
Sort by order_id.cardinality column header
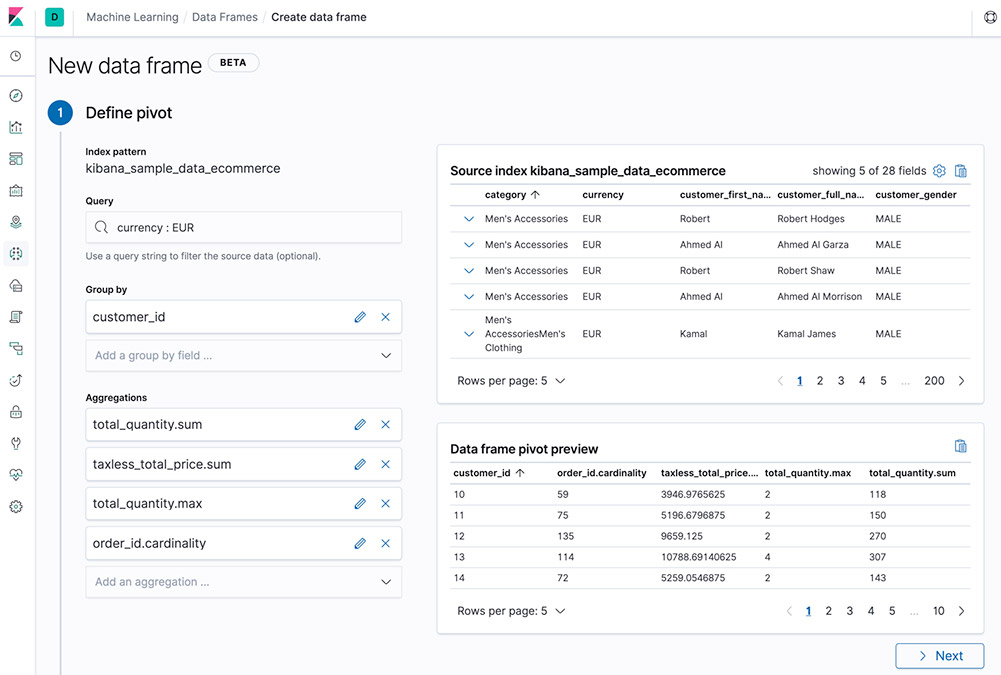[601, 473]
